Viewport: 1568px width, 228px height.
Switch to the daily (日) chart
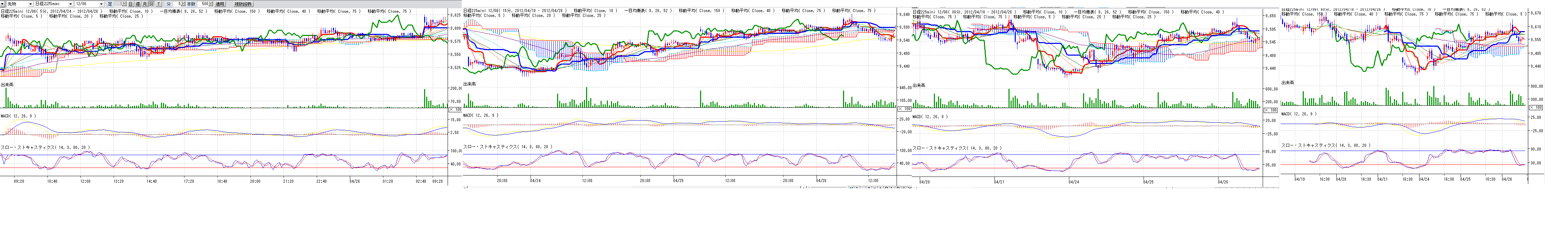130,4
